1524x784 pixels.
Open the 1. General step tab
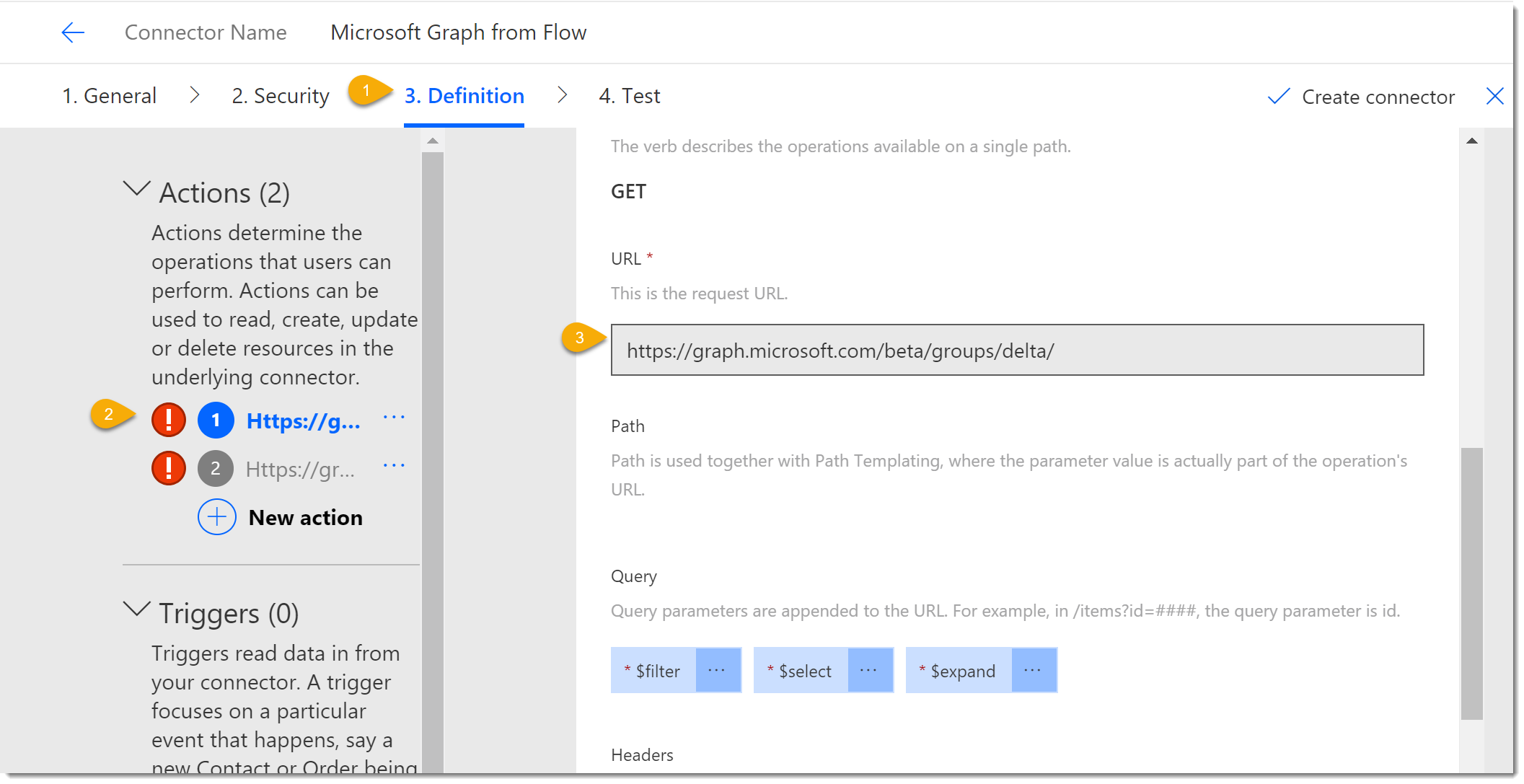tap(109, 96)
